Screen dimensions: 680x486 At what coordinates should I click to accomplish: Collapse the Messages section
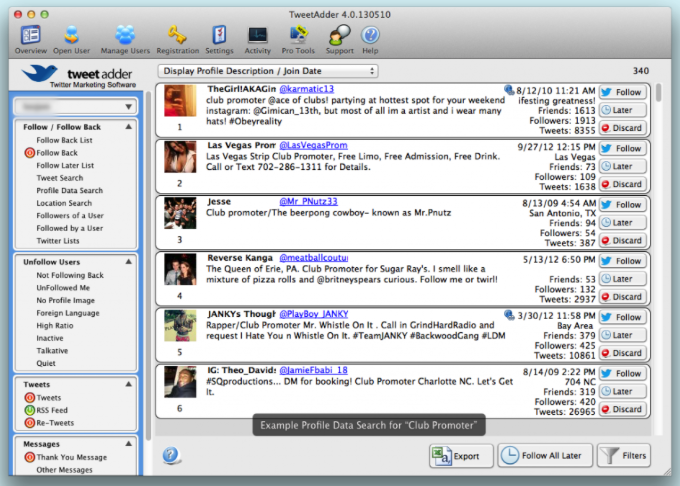coord(129,444)
